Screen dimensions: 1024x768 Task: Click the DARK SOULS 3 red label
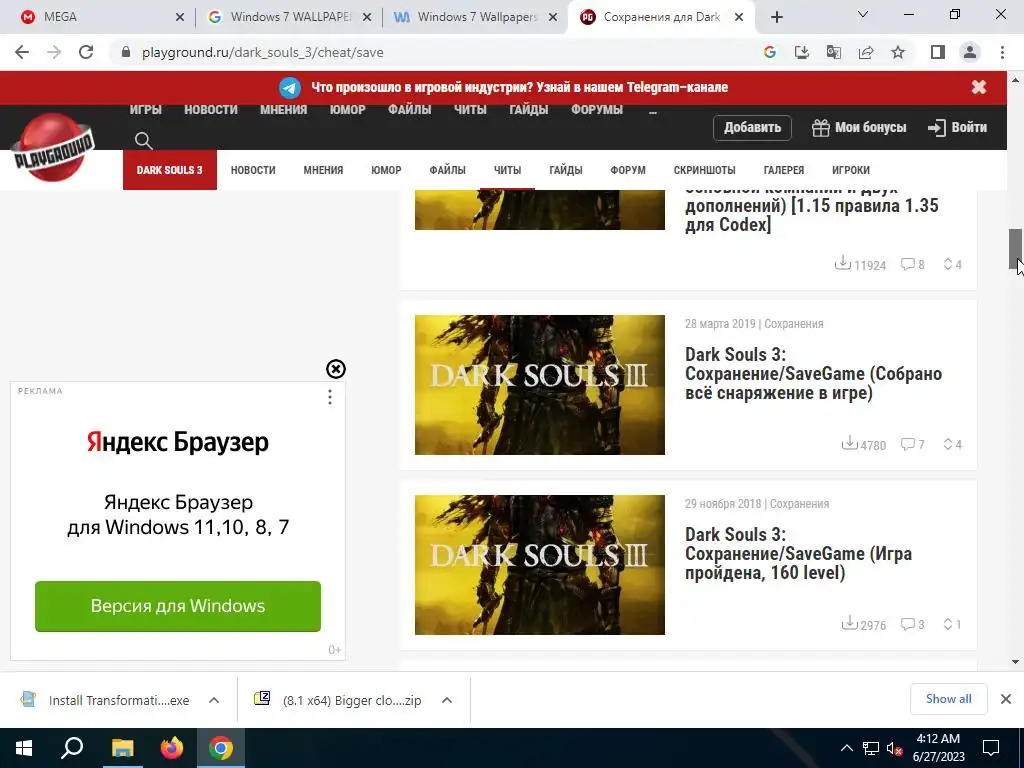(170, 170)
